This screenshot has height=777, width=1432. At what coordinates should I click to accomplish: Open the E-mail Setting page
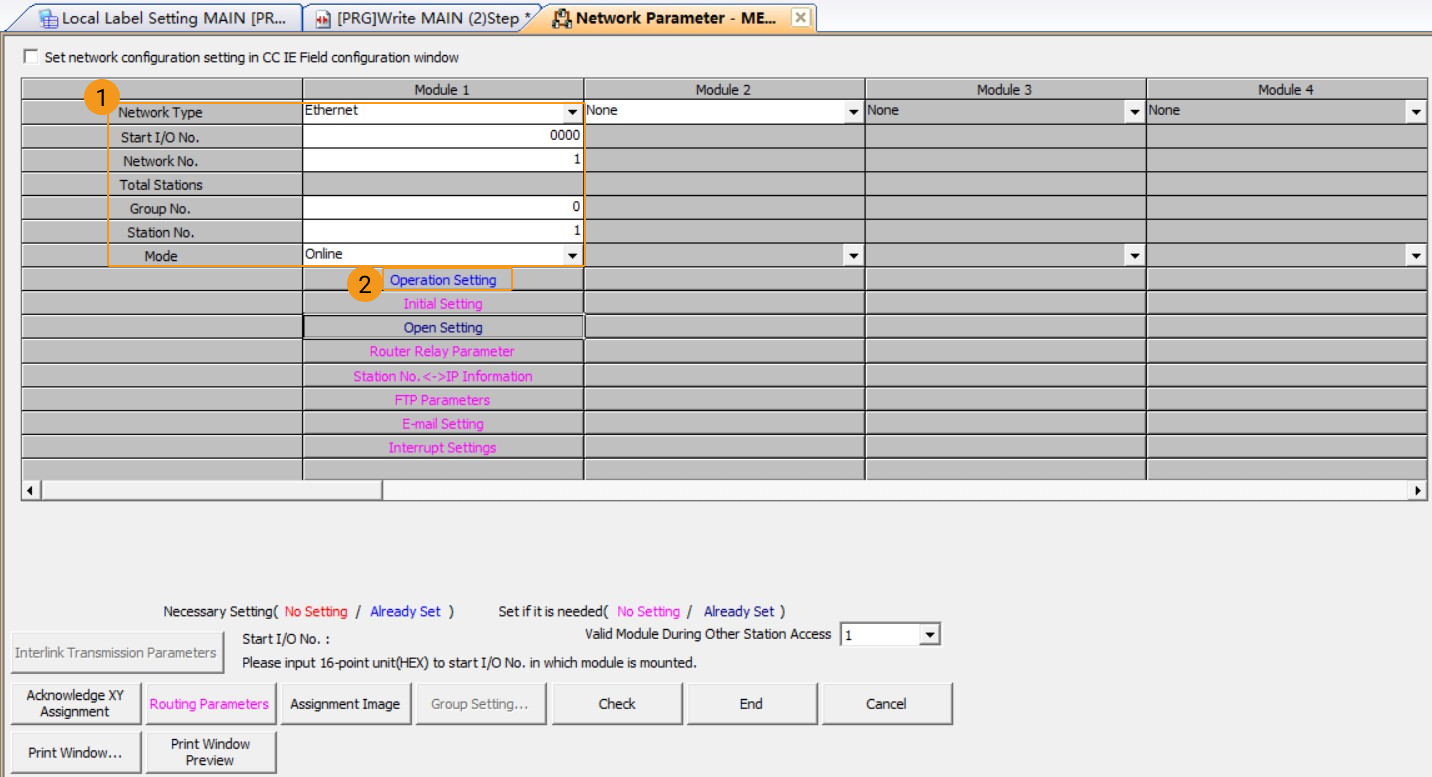click(x=443, y=423)
